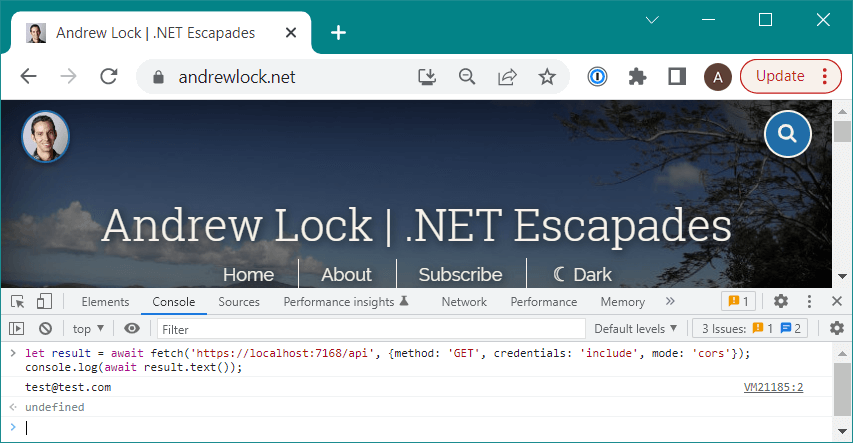This screenshot has width=853, height=443.
Task: Click the undefined return value line
Action: 54,407
